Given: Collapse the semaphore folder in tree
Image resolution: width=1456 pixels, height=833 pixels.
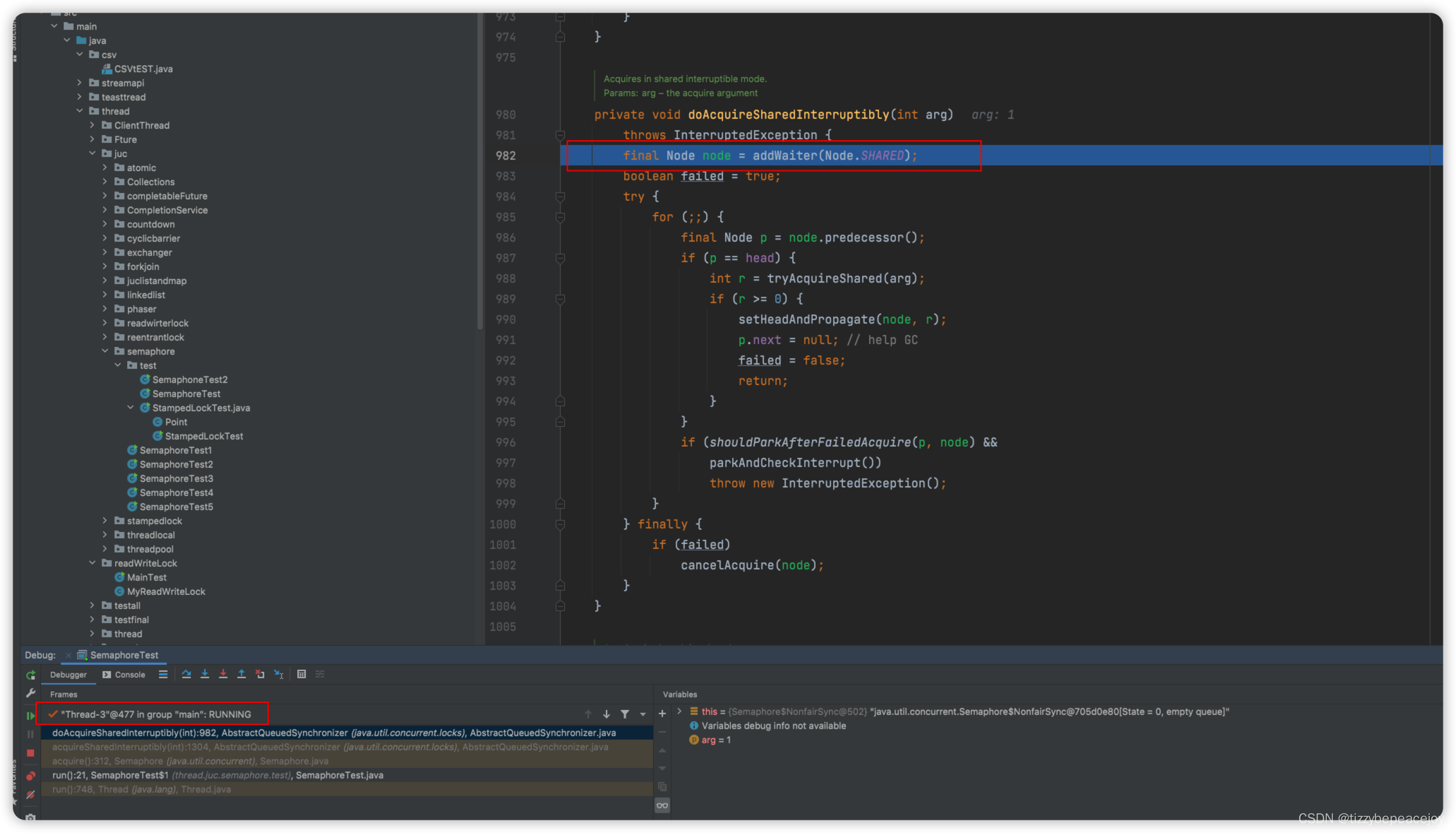Looking at the screenshot, I should tap(105, 351).
